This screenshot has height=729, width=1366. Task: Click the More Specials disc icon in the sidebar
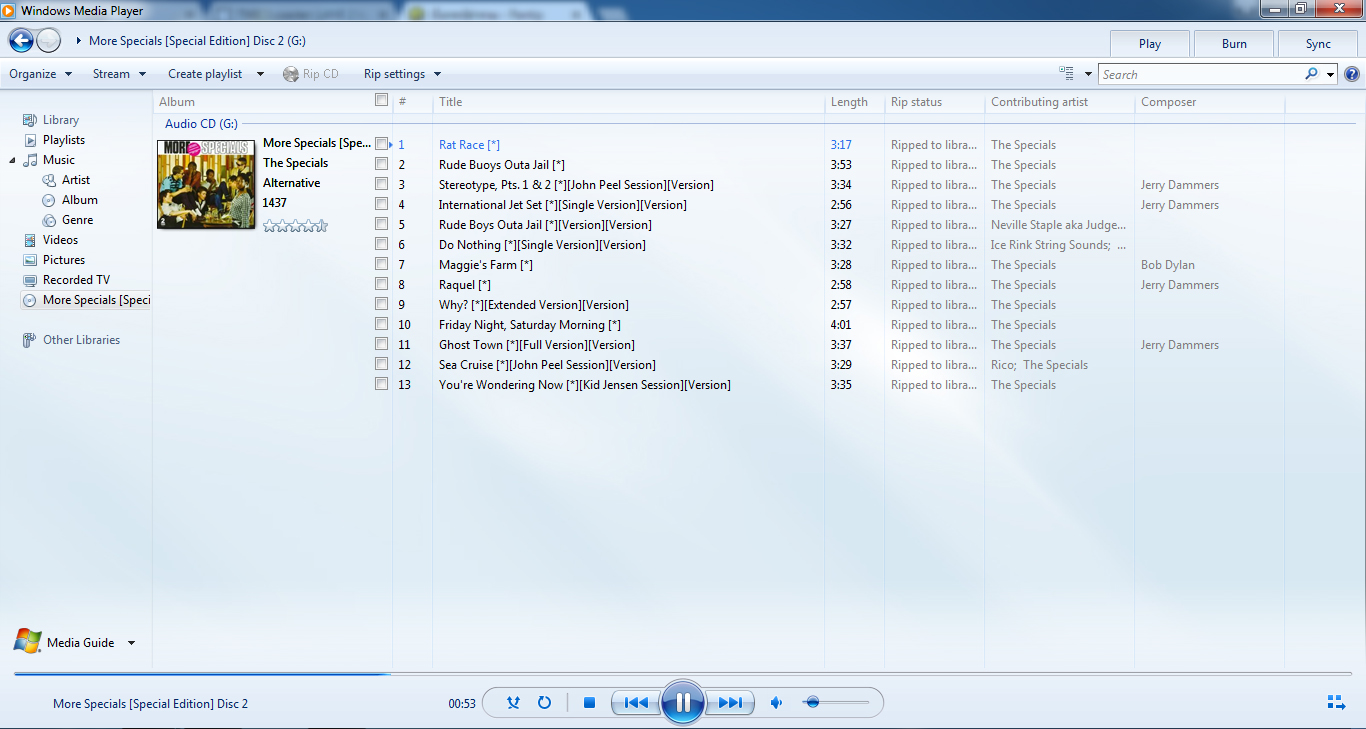[x=30, y=300]
